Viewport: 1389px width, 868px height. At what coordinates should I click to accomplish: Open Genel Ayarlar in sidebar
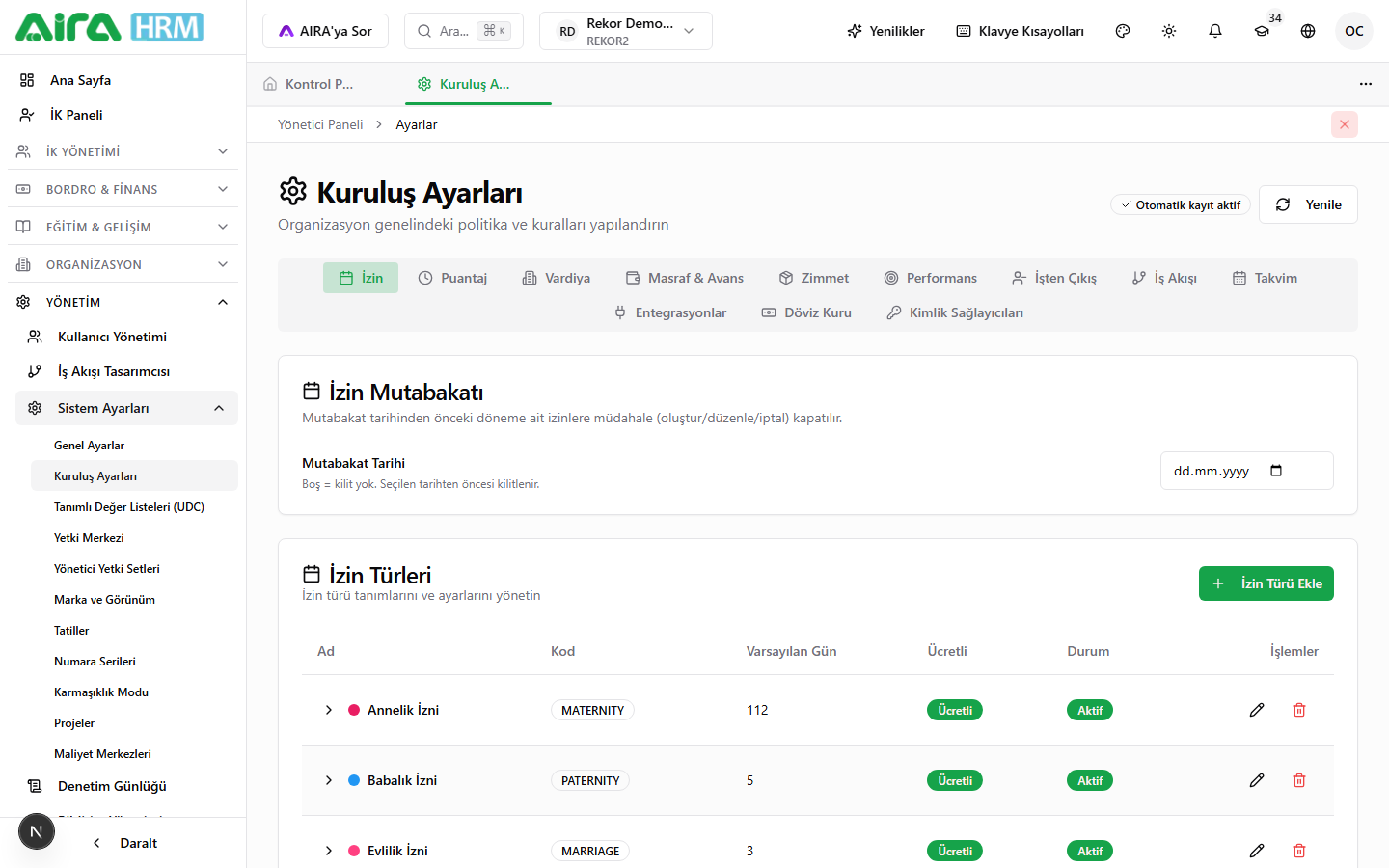coord(134,446)
